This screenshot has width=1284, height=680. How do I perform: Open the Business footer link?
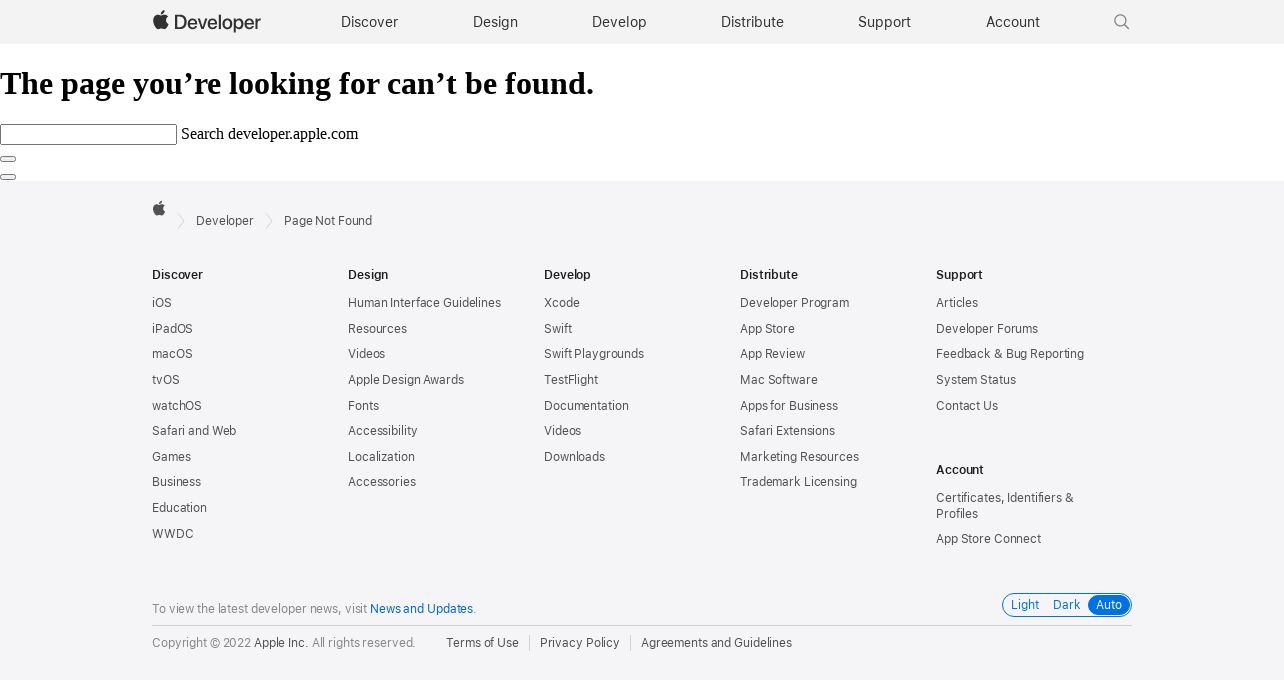pyautogui.click(x=176, y=482)
